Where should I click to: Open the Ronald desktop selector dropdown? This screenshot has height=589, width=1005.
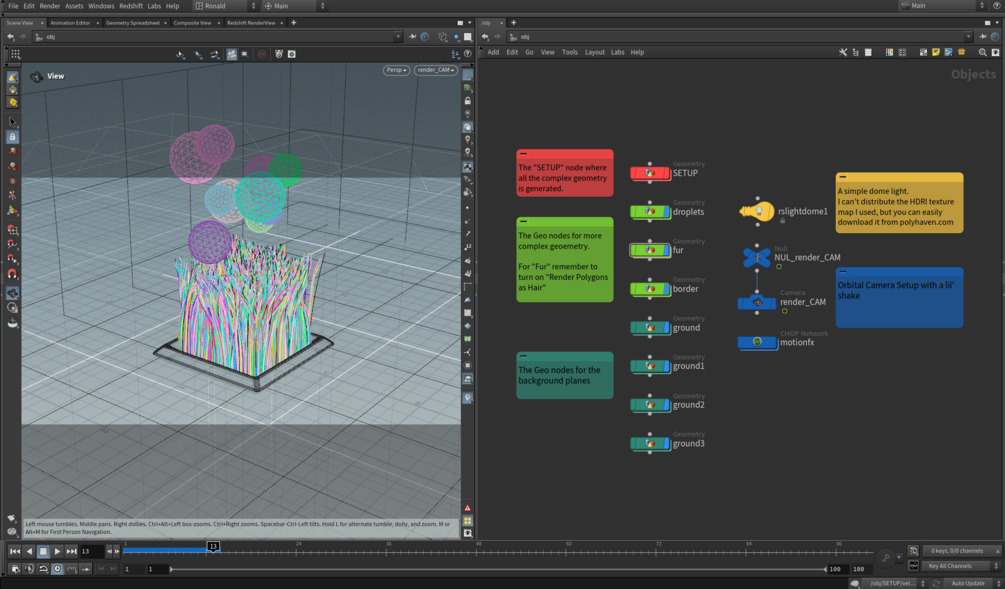pyautogui.click(x=225, y=6)
